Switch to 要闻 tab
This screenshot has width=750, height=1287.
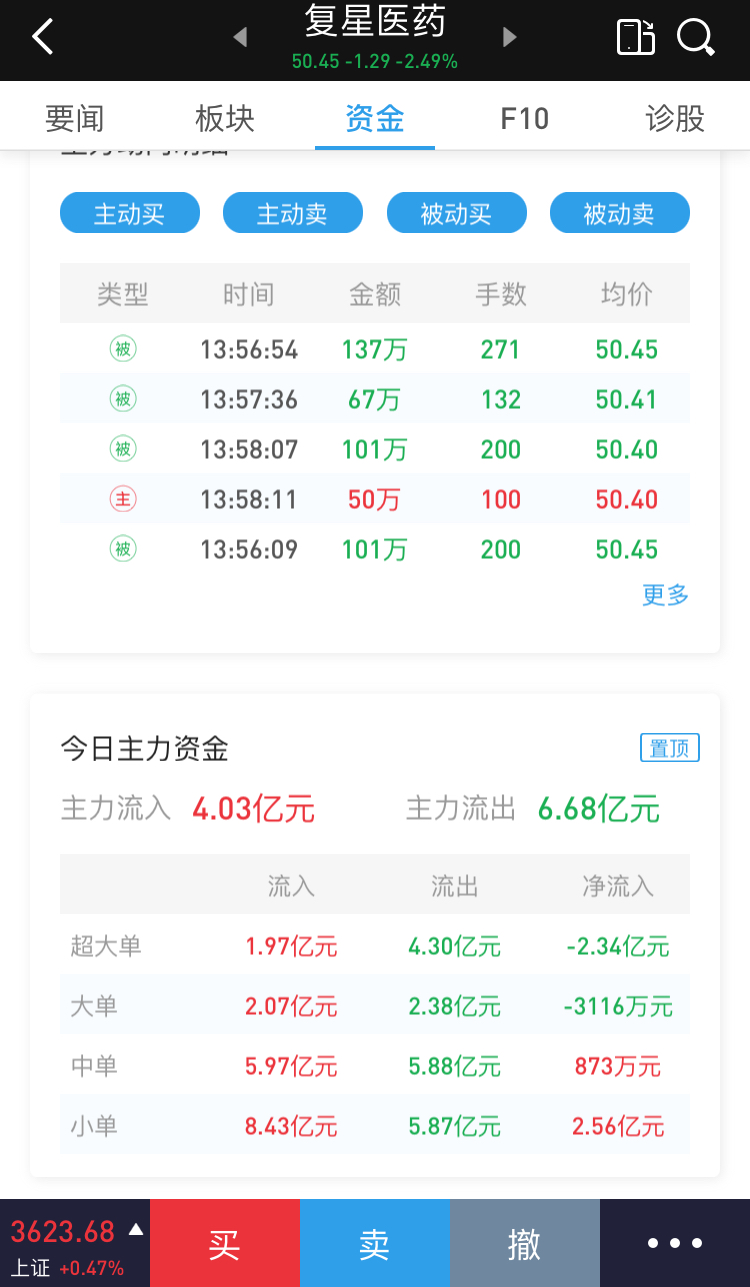(75, 118)
